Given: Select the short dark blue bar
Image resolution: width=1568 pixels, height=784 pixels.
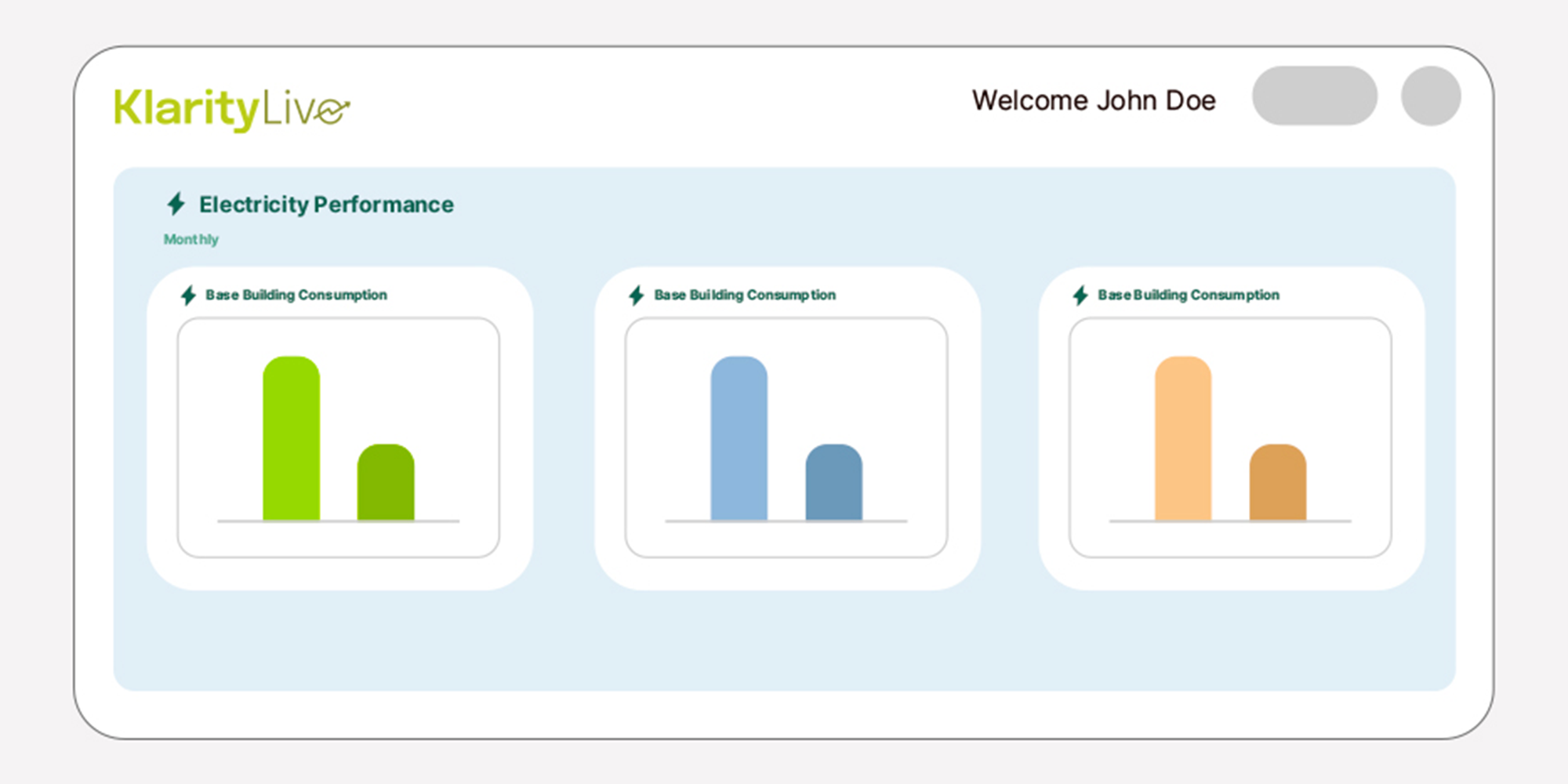Looking at the screenshot, I should (833, 482).
